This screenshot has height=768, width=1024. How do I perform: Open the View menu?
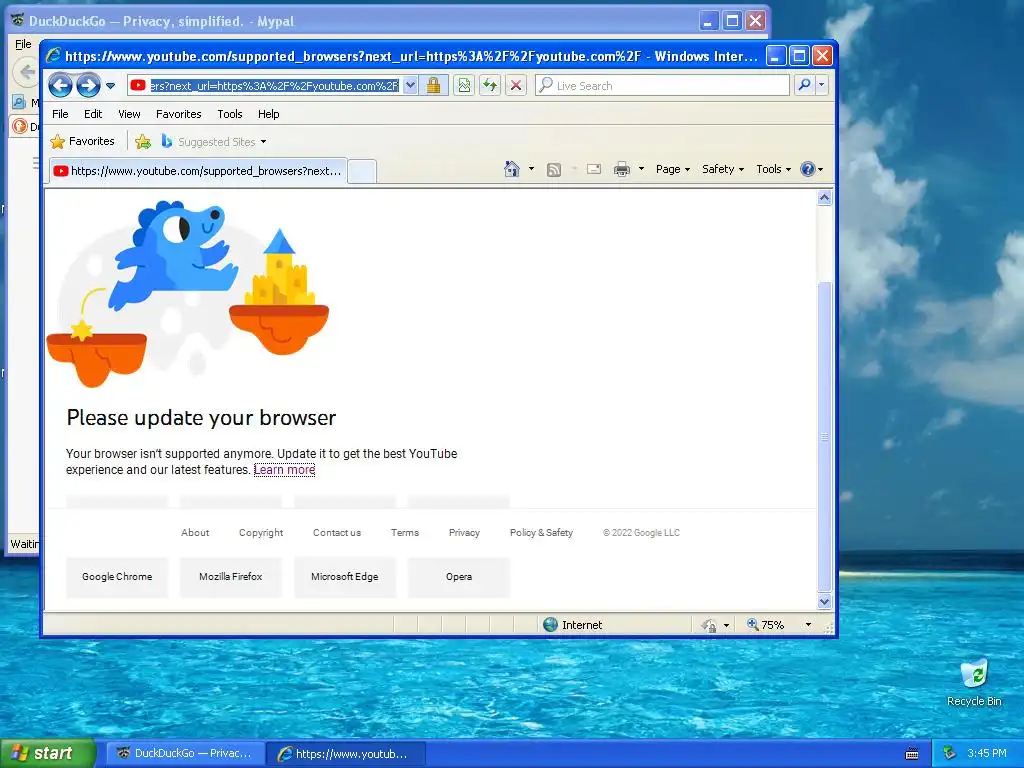pos(129,114)
